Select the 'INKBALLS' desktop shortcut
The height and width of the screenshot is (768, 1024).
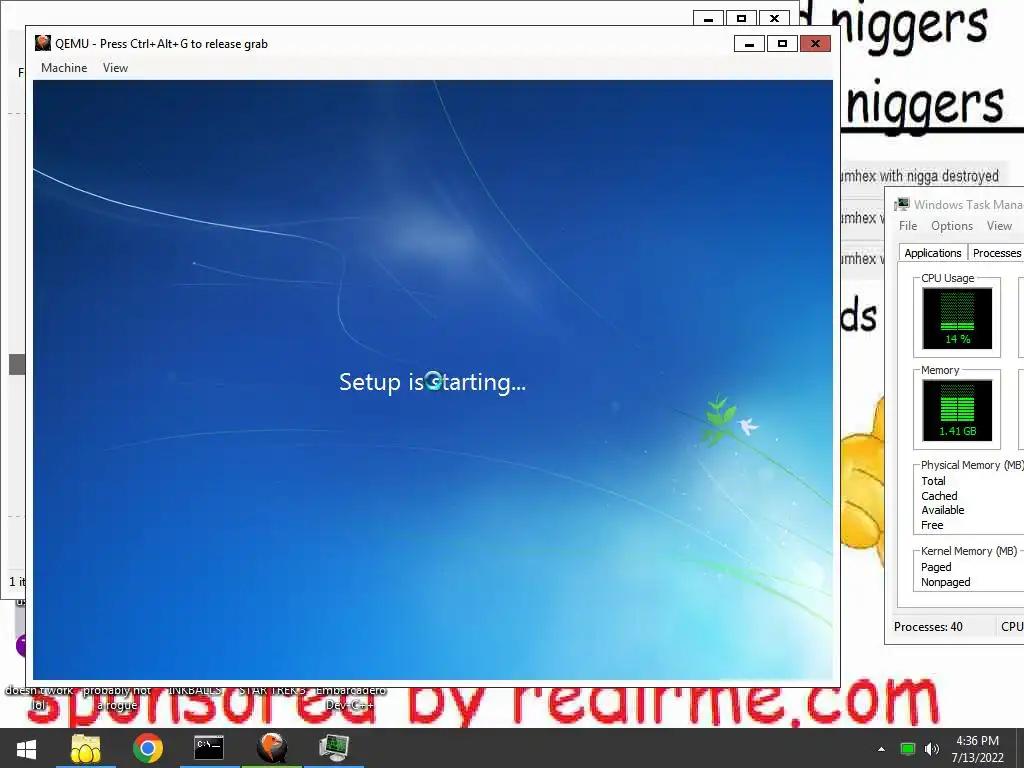click(x=195, y=691)
